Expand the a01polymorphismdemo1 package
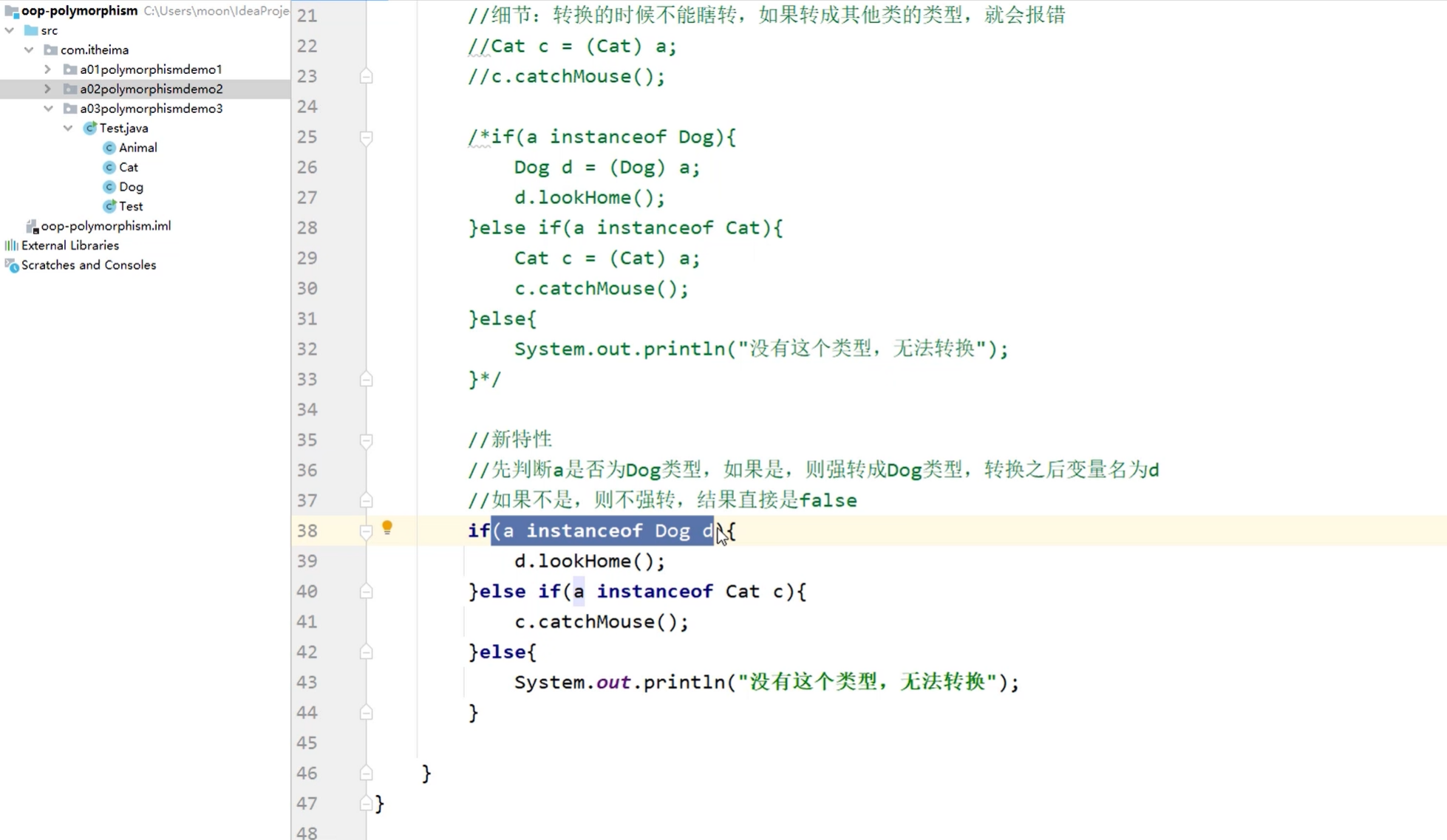Screen dimensions: 1447x840 coord(48,69)
